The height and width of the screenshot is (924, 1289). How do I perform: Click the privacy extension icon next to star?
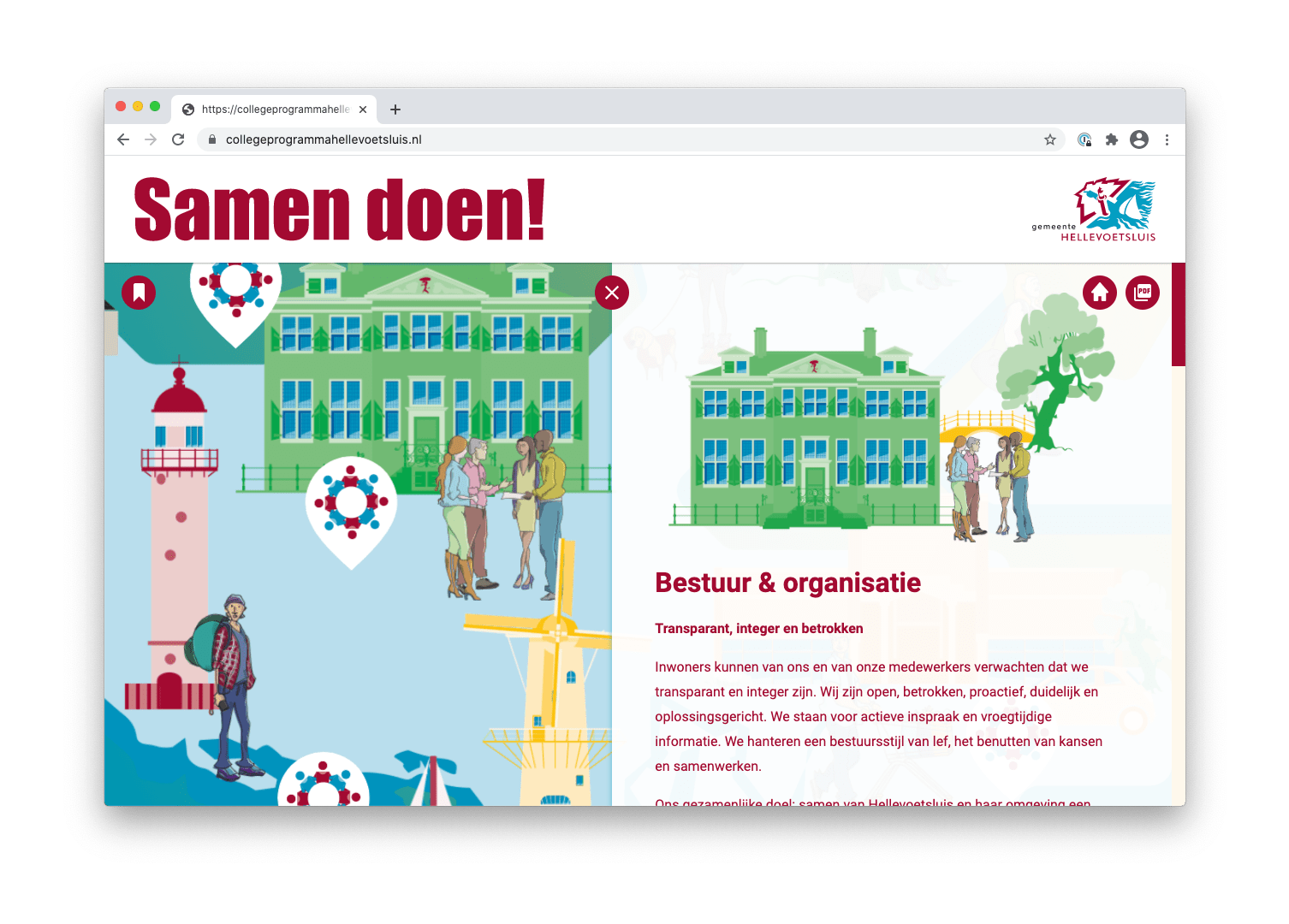1084,139
